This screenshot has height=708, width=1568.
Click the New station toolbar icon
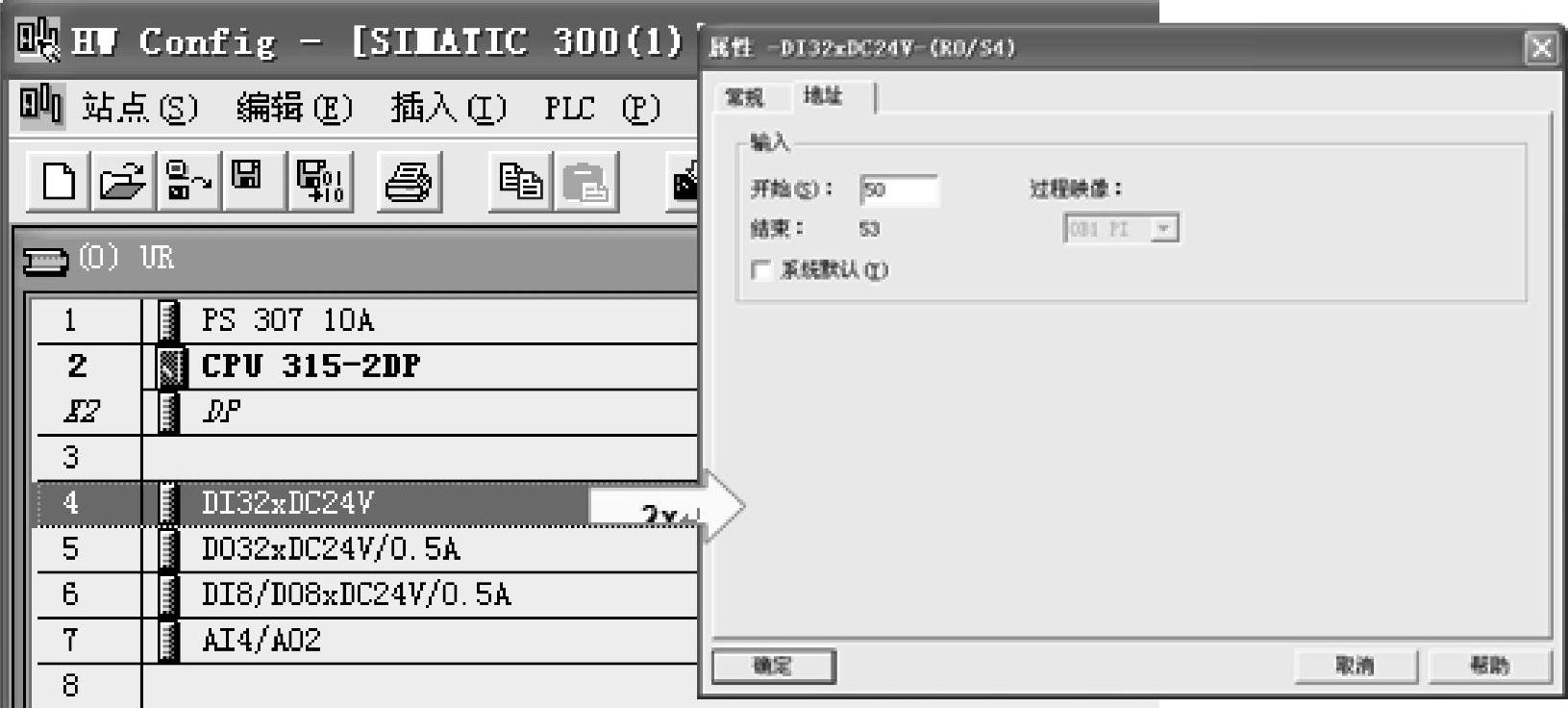59,180
